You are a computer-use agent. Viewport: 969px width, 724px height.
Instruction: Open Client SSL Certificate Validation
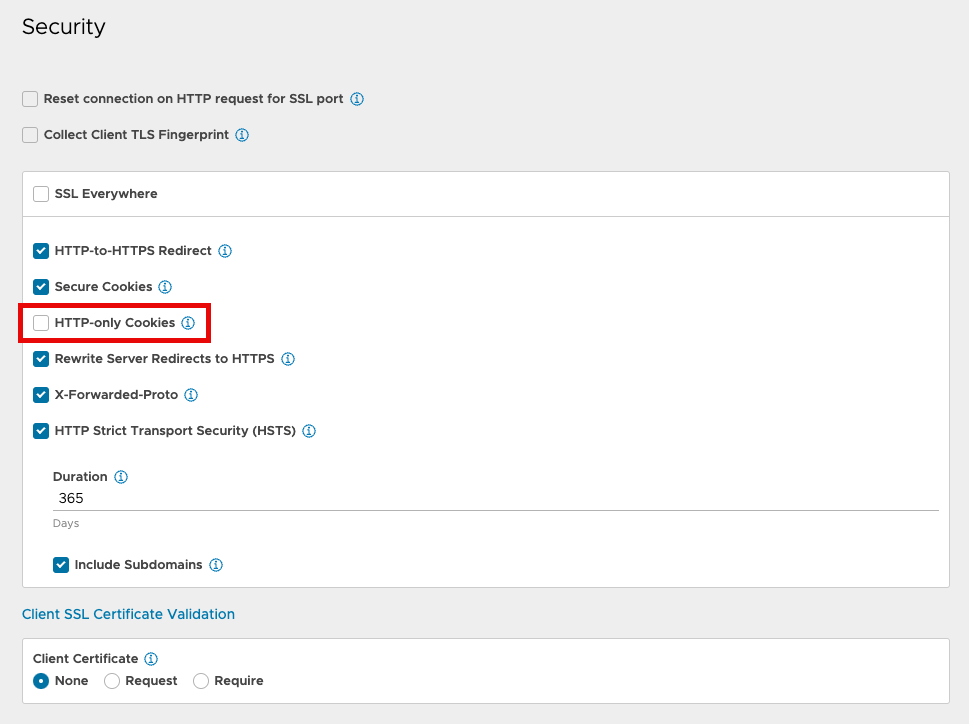[x=128, y=614]
